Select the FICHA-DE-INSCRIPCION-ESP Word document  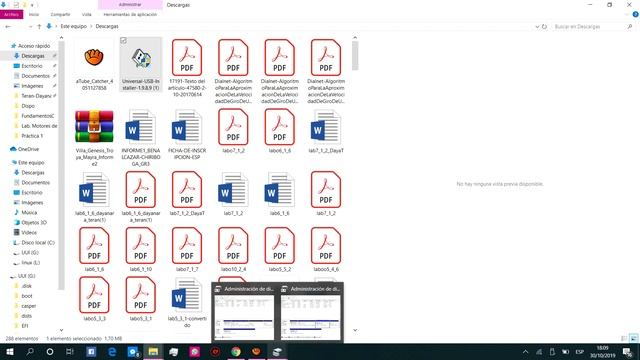pos(187,135)
